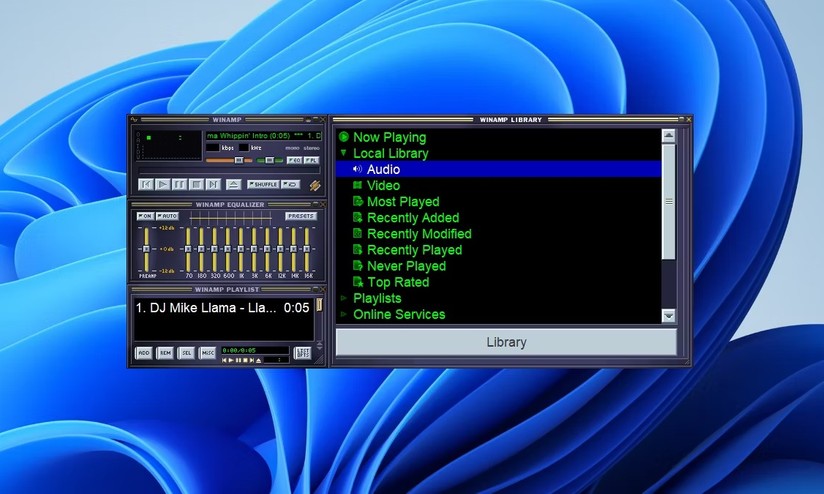Click the Pause playback button
The width and height of the screenshot is (824, 494).
click(179, 184)
